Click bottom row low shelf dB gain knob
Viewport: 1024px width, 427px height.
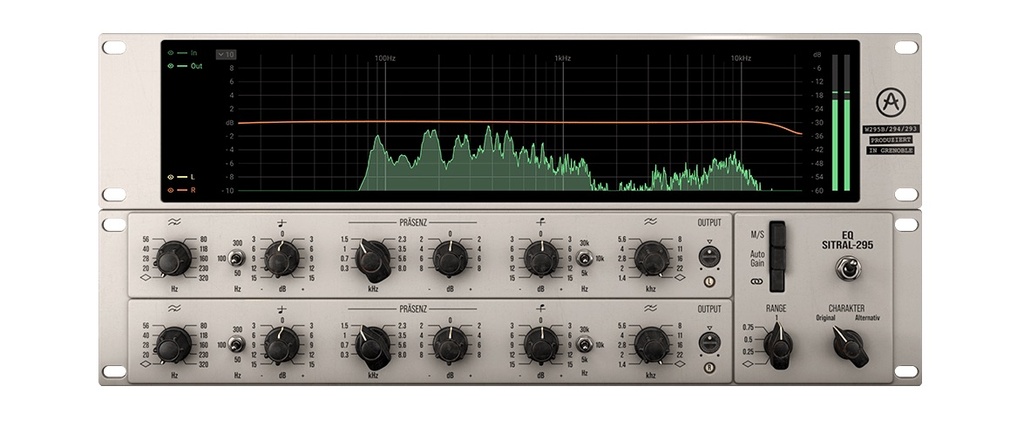(282, 345)
